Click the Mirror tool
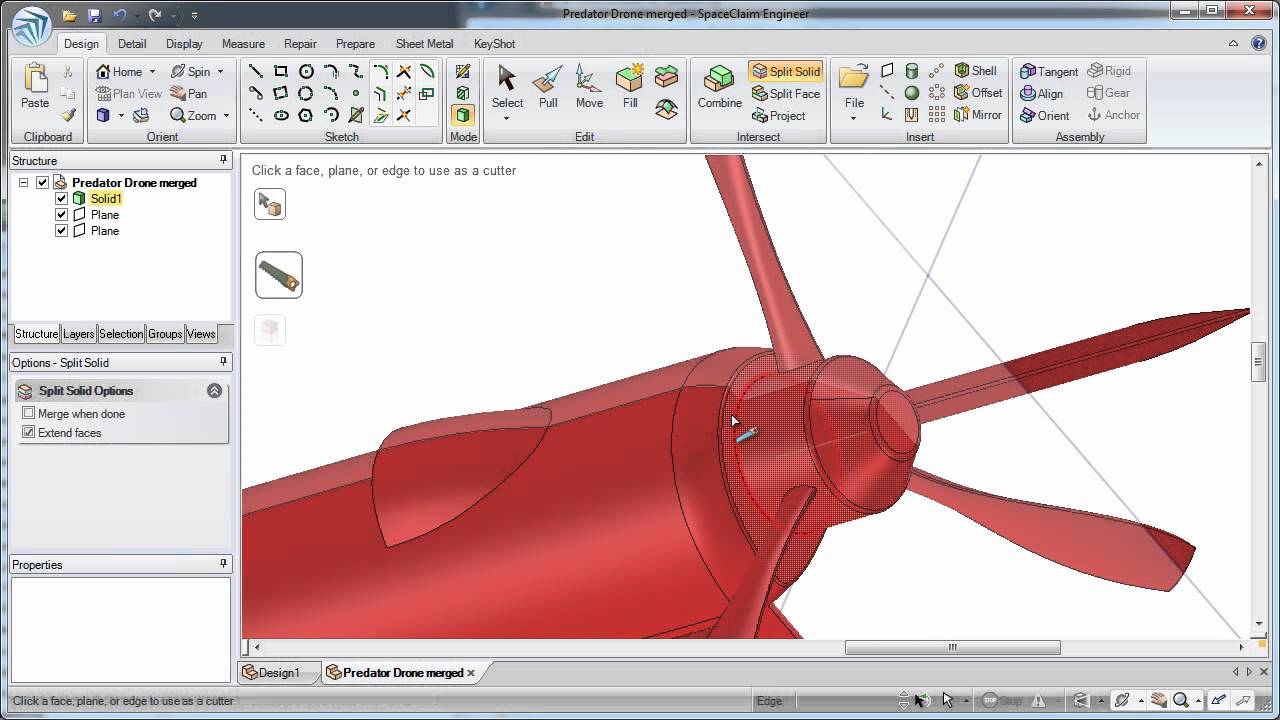This screenshot has width=1280, height=720. click(977, 115)
